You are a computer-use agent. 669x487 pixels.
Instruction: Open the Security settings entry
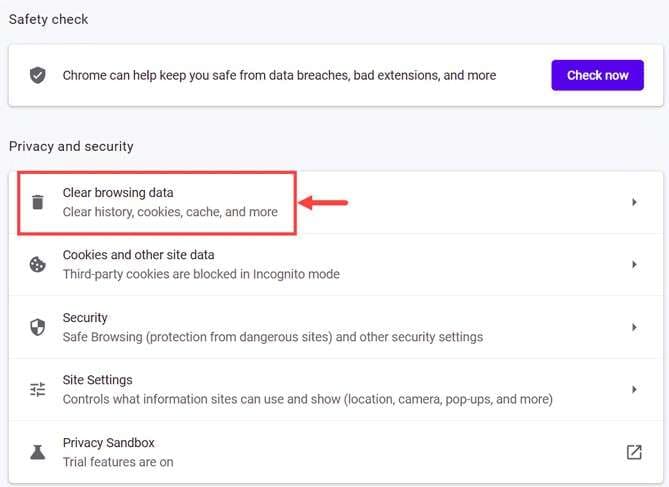click(x=336, y=327)
